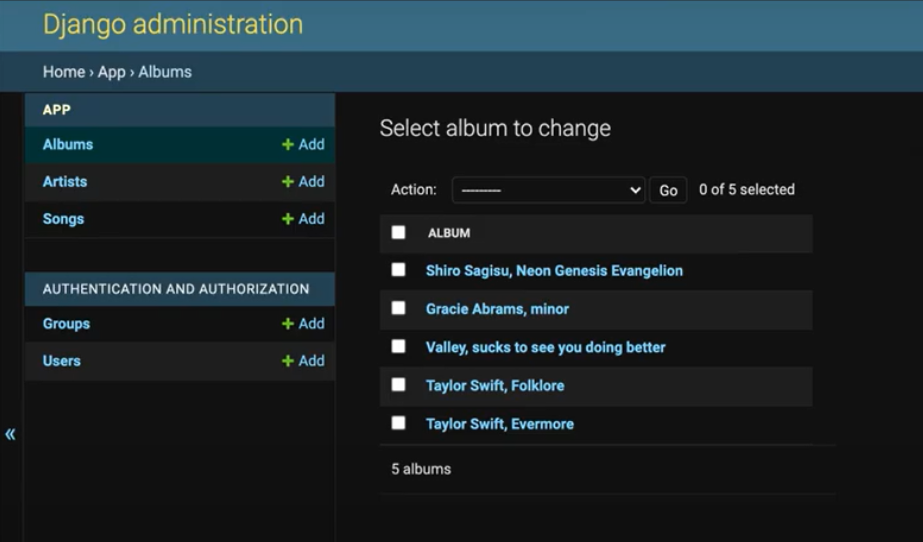Open album Valley, sucks to see you doing better

(546, 347)
